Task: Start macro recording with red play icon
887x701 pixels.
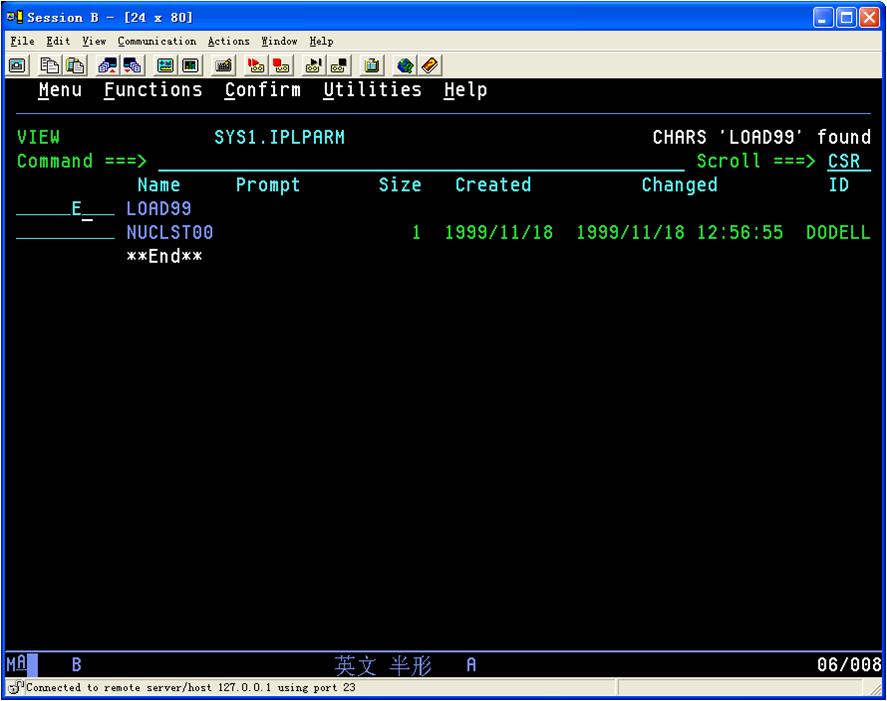Action: point(256,66)
